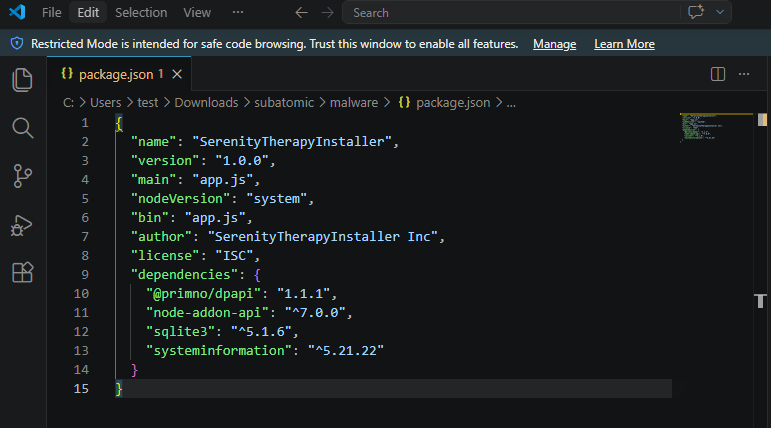Image resolution: width=771 pixels, height=428 pixels.
Task: Click line number 9 in gutter
Action: pos(85,275)
